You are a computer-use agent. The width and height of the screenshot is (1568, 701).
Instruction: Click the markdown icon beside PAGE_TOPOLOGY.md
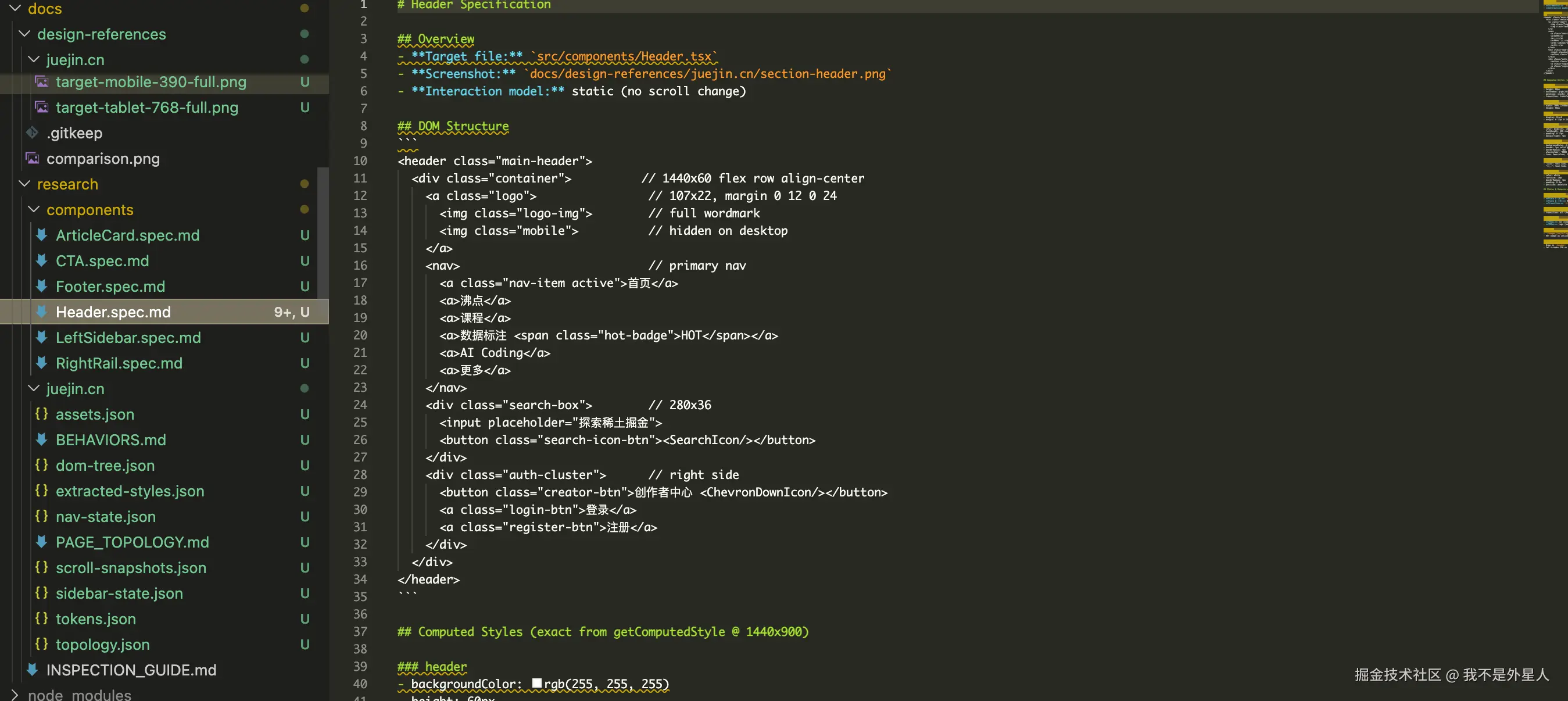(42, 542)
